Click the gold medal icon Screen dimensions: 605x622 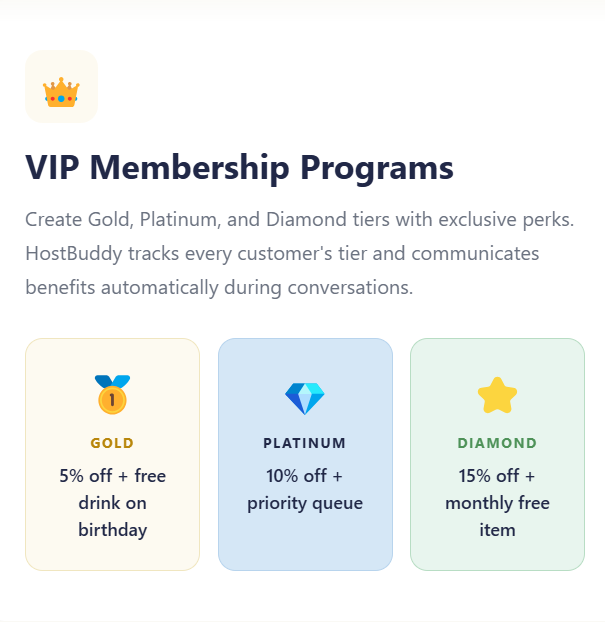click(112, 394)
